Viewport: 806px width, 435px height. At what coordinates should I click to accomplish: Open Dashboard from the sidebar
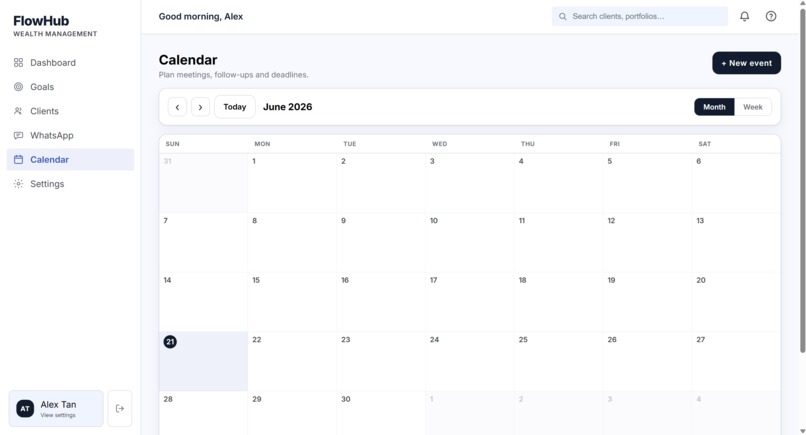[x=70, y=63]
